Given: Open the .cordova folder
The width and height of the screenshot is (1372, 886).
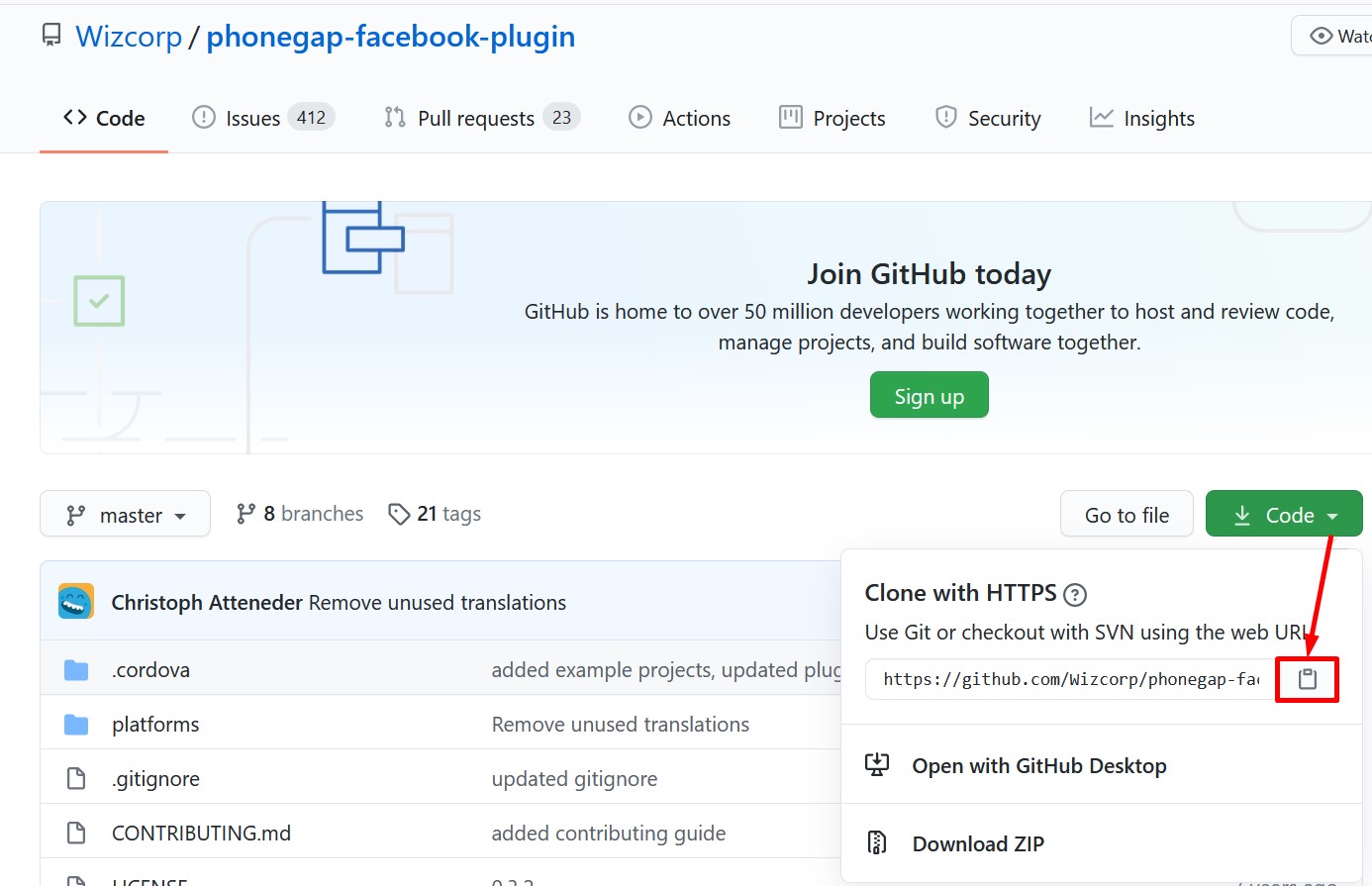Looking at the screenshot, I should click(150, 670).
